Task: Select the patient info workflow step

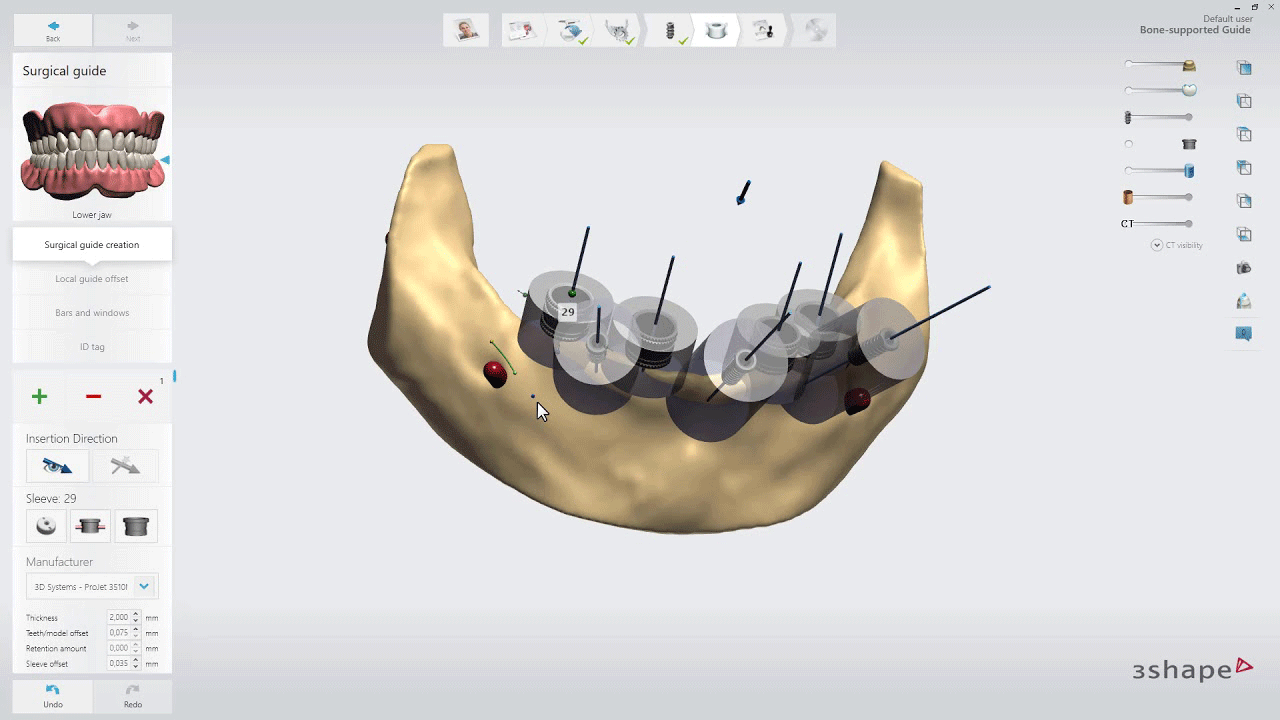Action: click(465, 29)
